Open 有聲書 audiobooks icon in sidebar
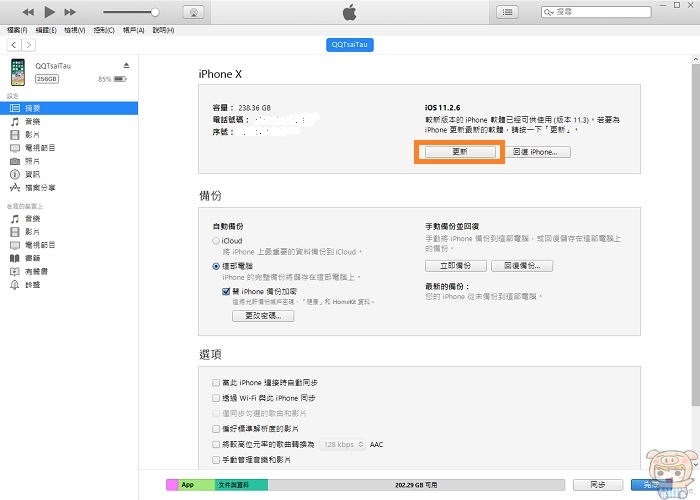The width and height of the screenshot is (700, 500). (15, 271)
